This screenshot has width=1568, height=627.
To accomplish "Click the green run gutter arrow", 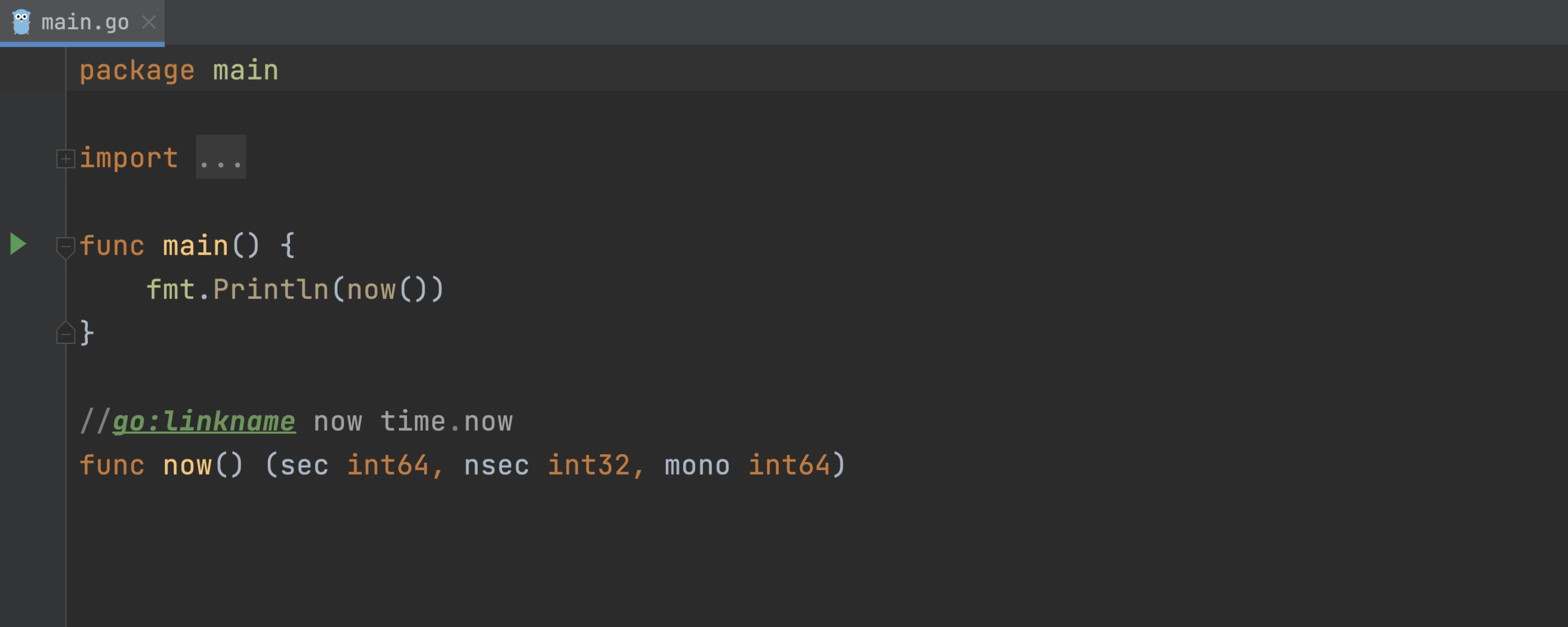I will pyautogui.click(x=18, y=244).
